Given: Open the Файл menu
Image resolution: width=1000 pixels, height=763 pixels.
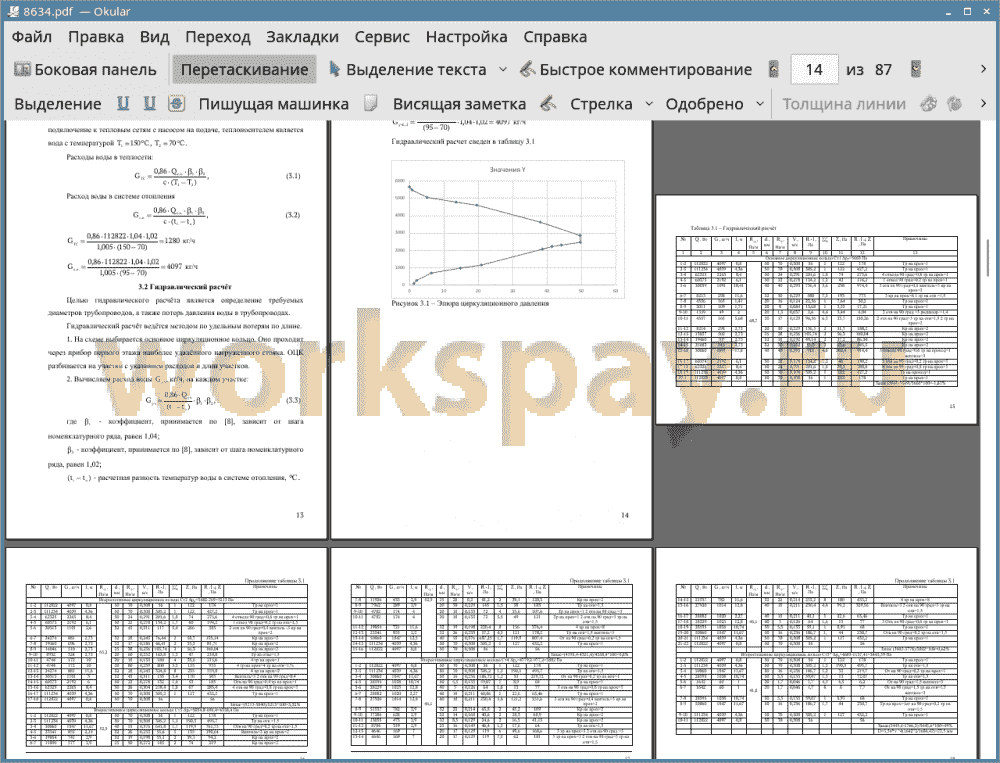Looking at the screenshot, I should [x=32, y=37].
